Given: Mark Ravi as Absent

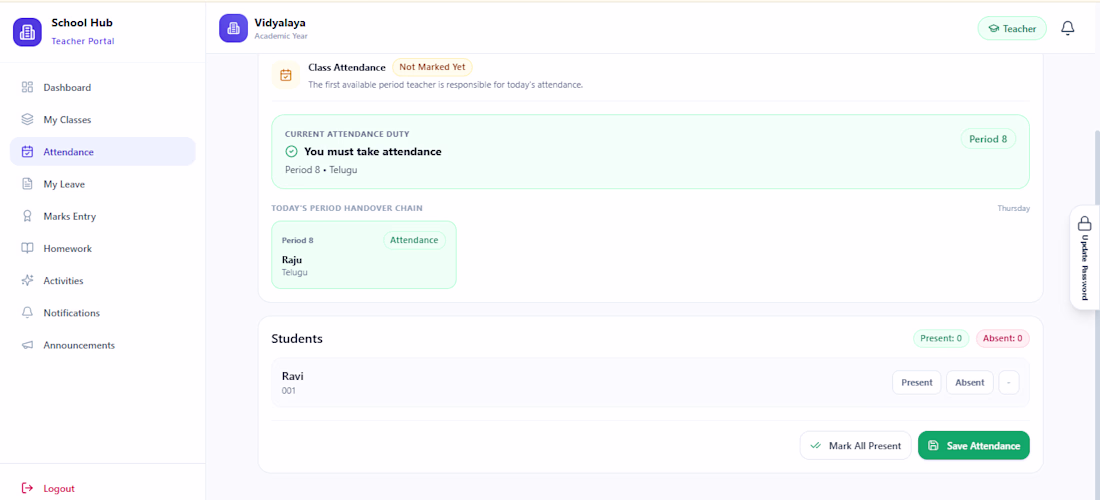Looking at the screenshot, I should (x=970, y=382).
